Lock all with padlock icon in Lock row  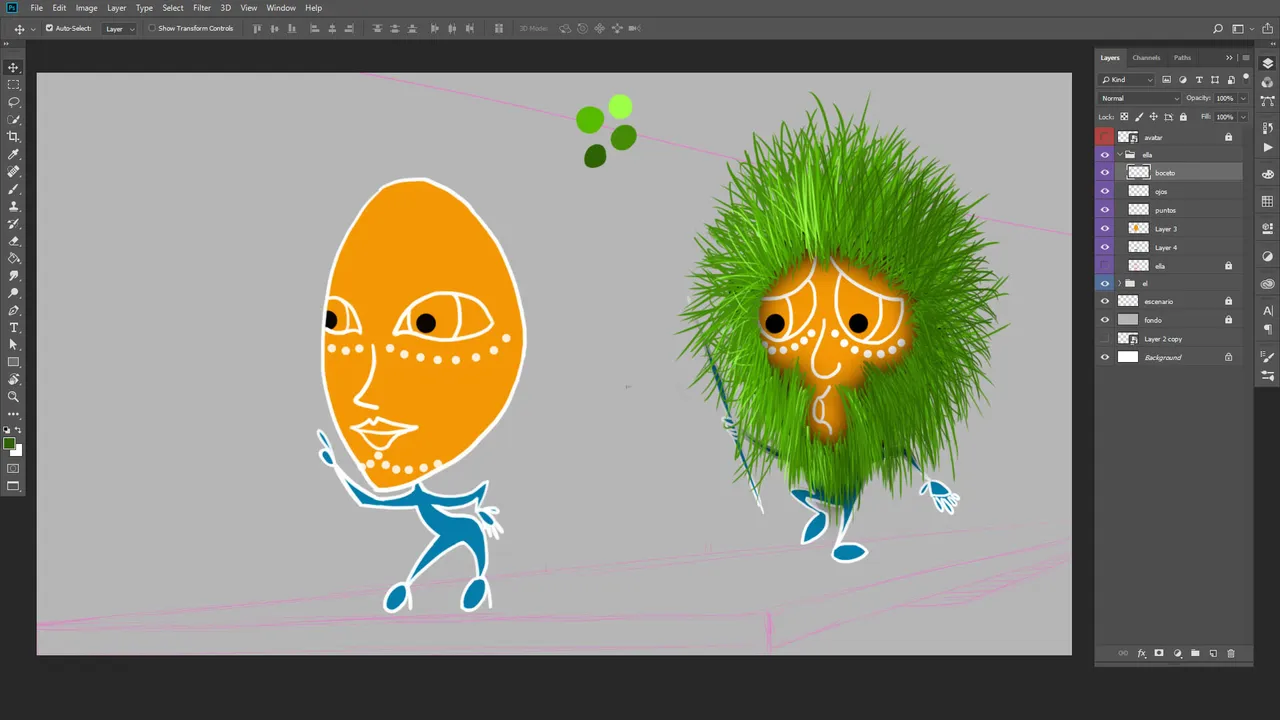coord(1181,117)
